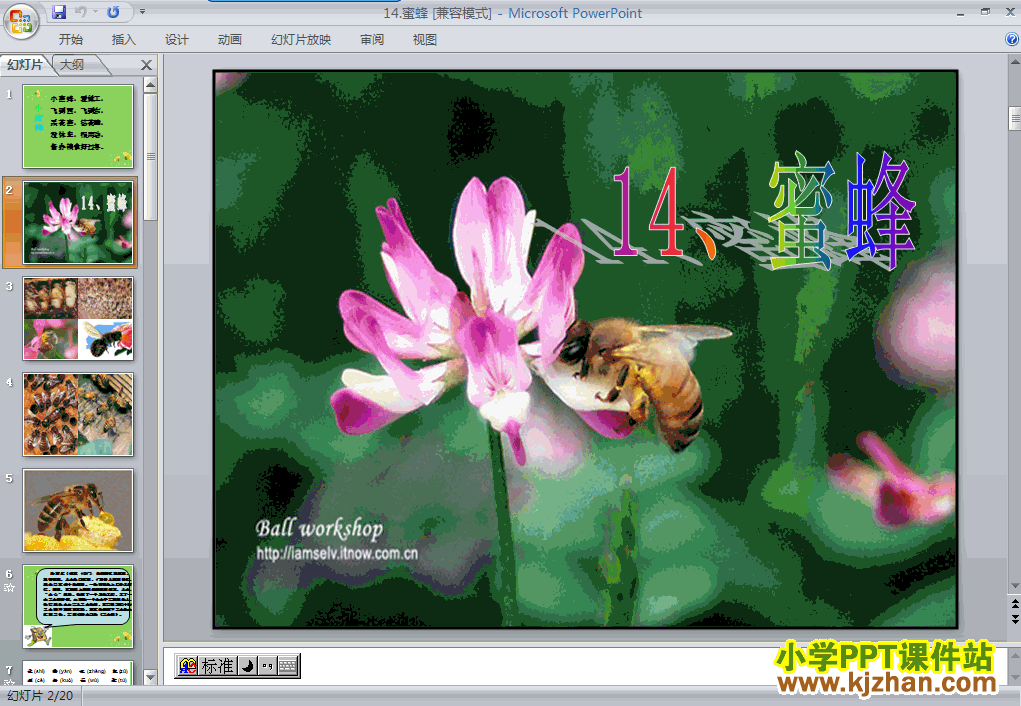Screen dimensions: 1021x706
Task: Open the 动画 ribbon tab
Action: click(229, 40)
